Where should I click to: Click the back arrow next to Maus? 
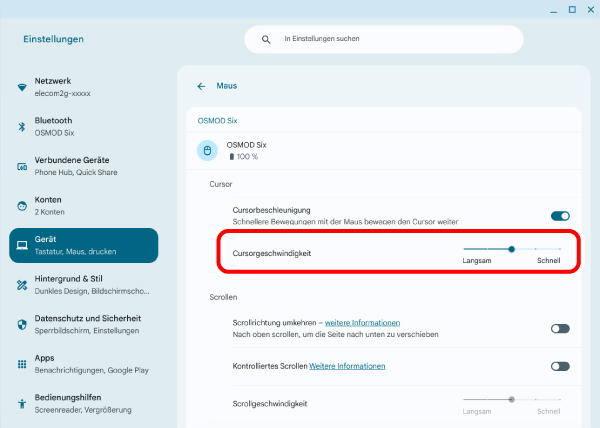(x=201, y=87)
